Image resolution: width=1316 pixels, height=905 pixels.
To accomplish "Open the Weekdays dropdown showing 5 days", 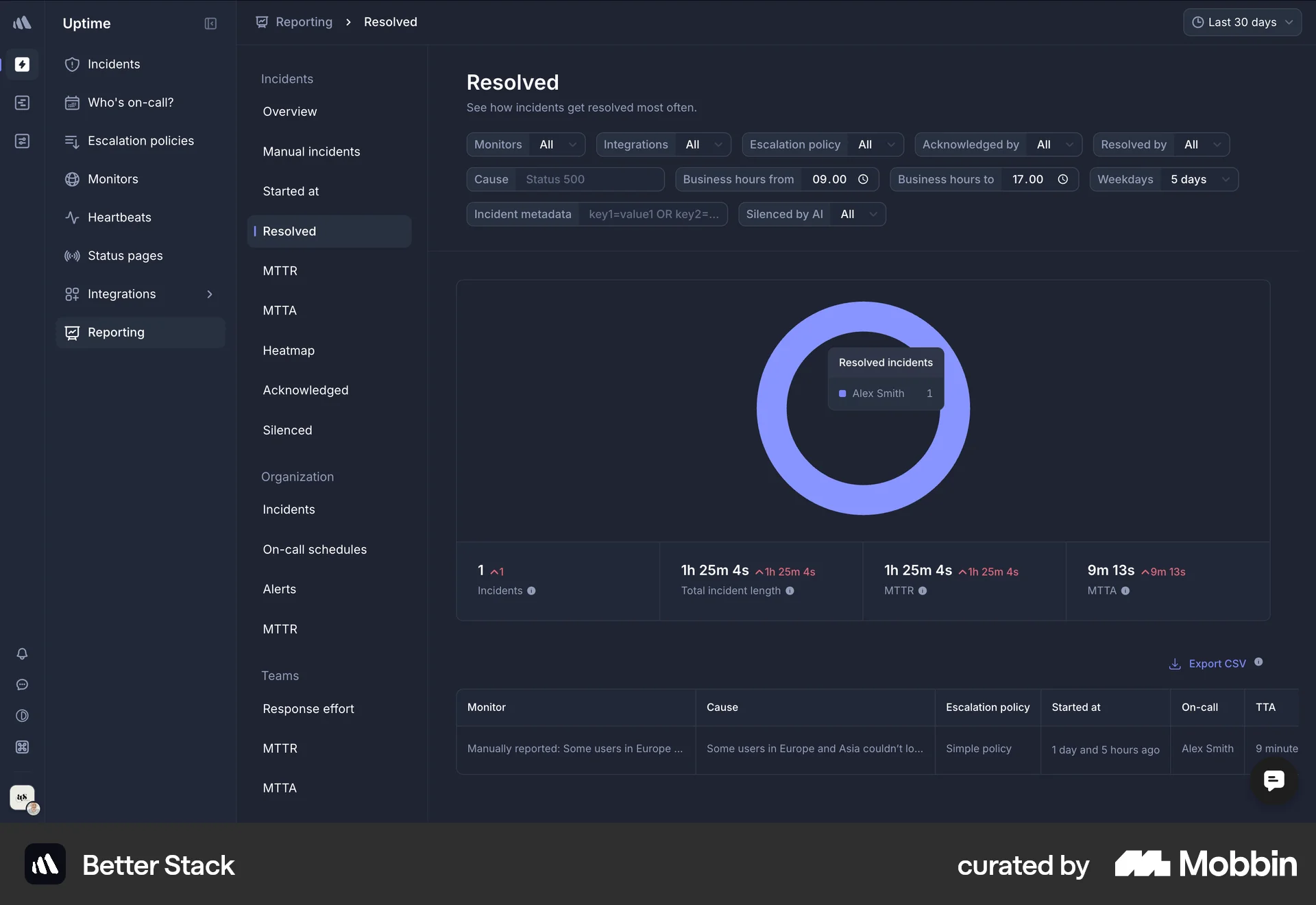I will 1199,179.
